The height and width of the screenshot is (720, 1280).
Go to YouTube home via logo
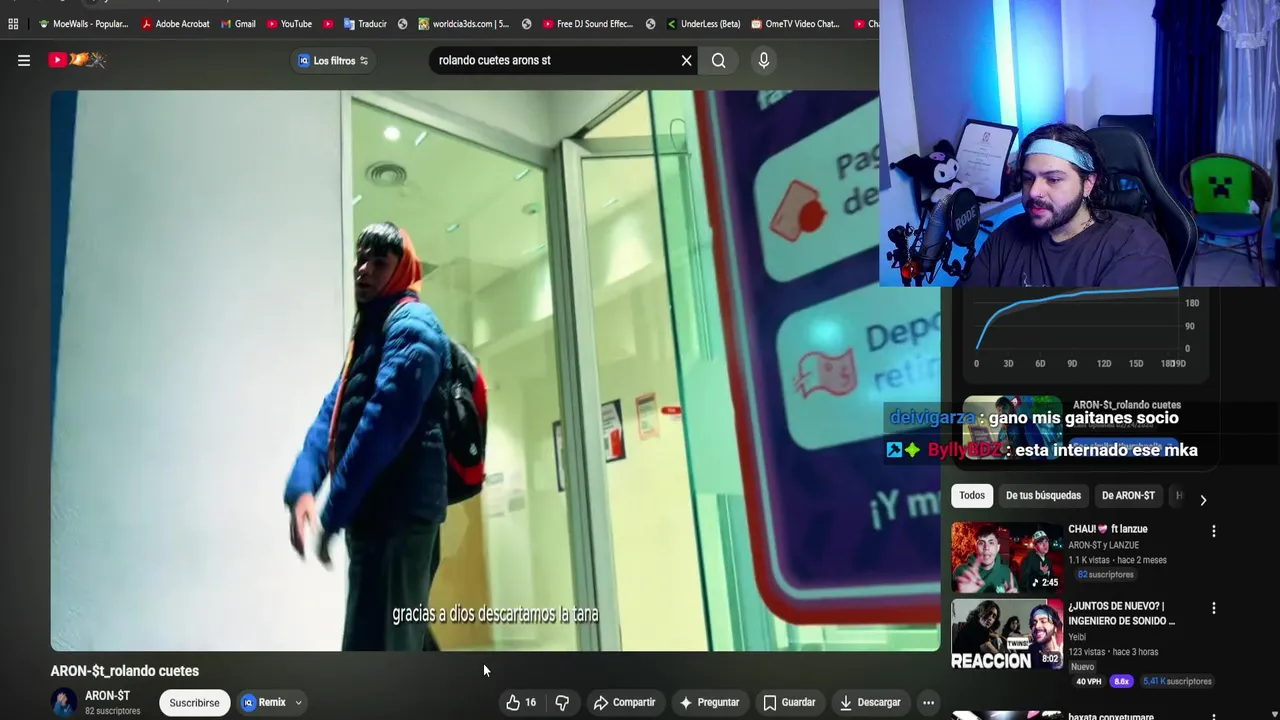(x=77, y=60)
